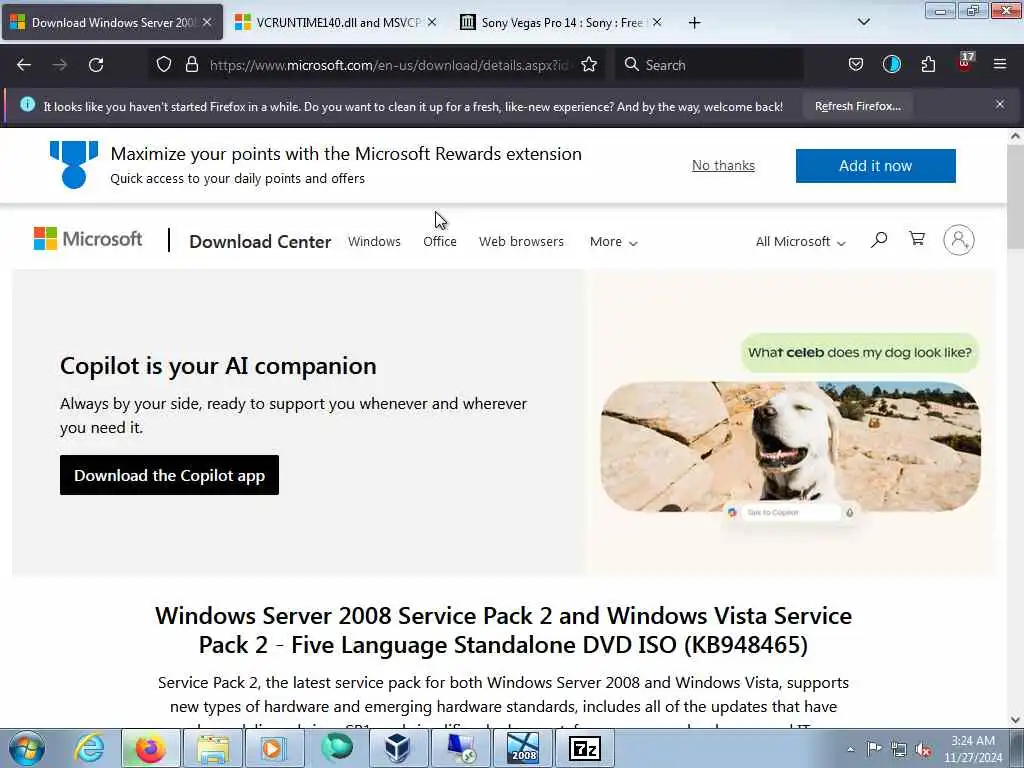
Task: Open the Web browsers navigation item
Action: point(521,242)
